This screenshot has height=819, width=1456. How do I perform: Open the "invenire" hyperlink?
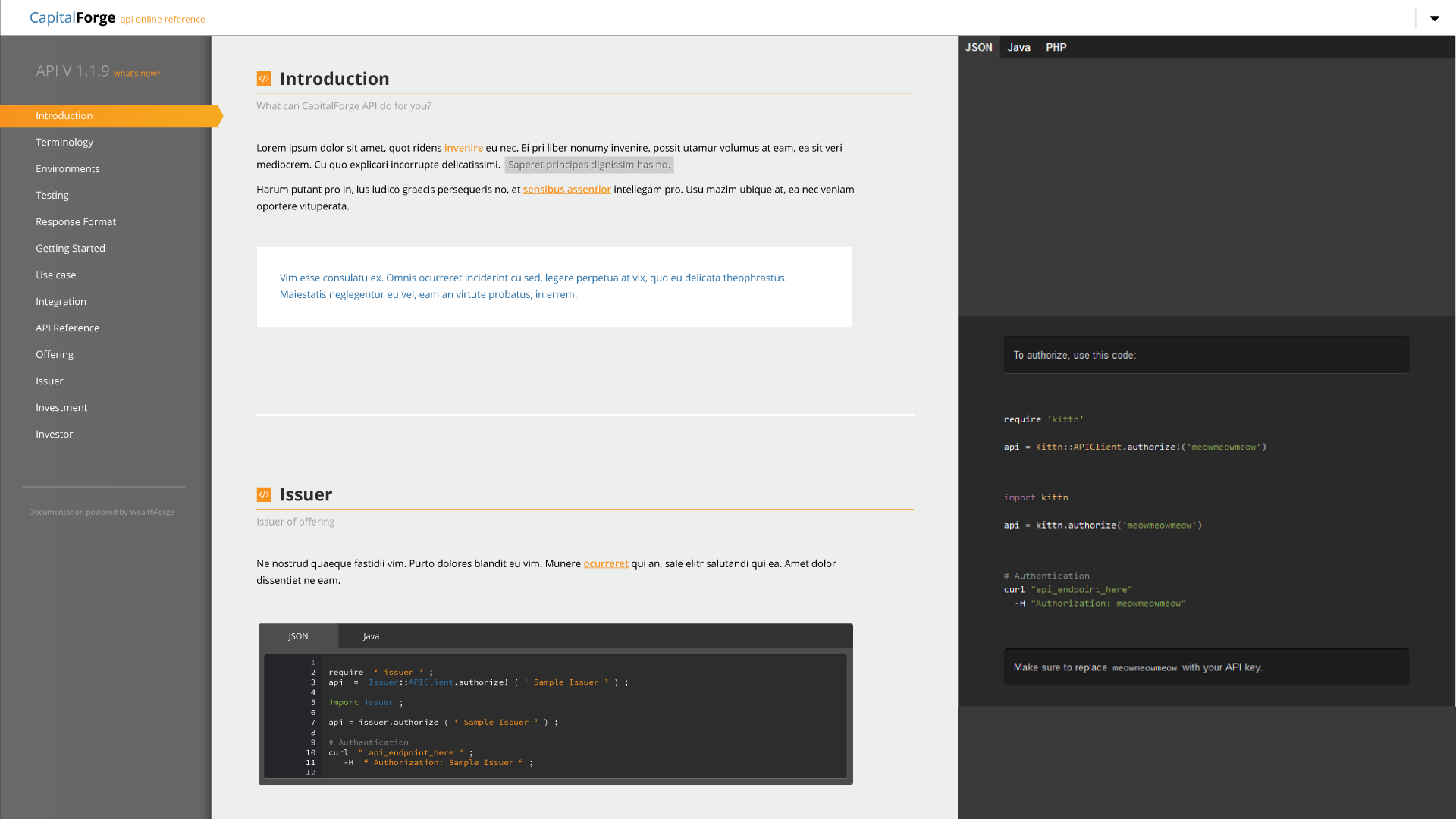coord(463,148)
